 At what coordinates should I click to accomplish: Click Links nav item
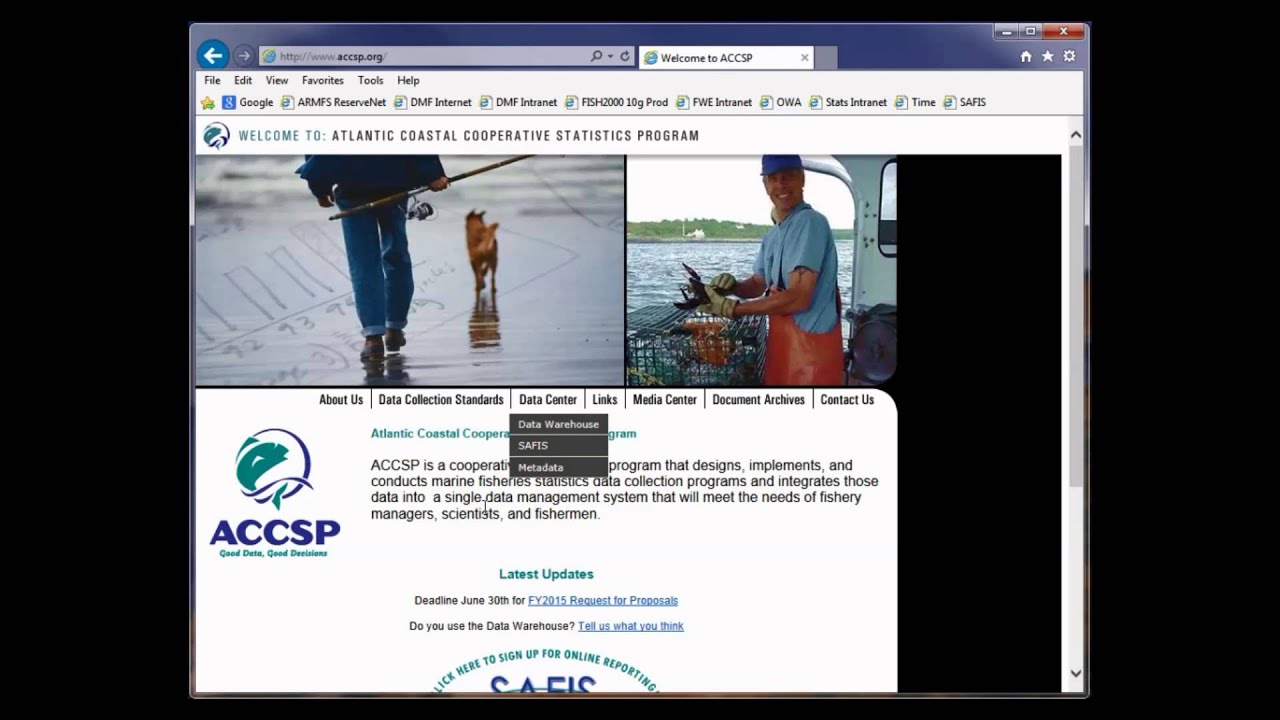coord(605,399)
